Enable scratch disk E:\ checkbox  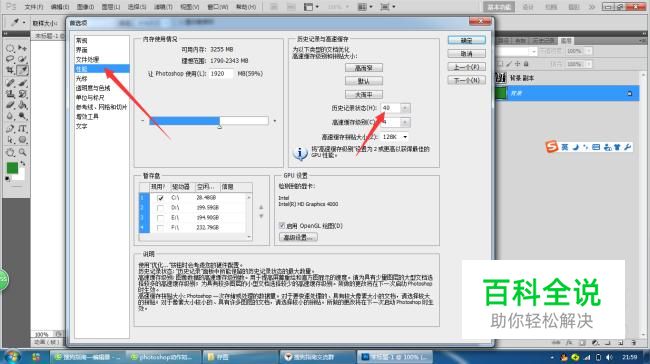[x=160, y=218]
